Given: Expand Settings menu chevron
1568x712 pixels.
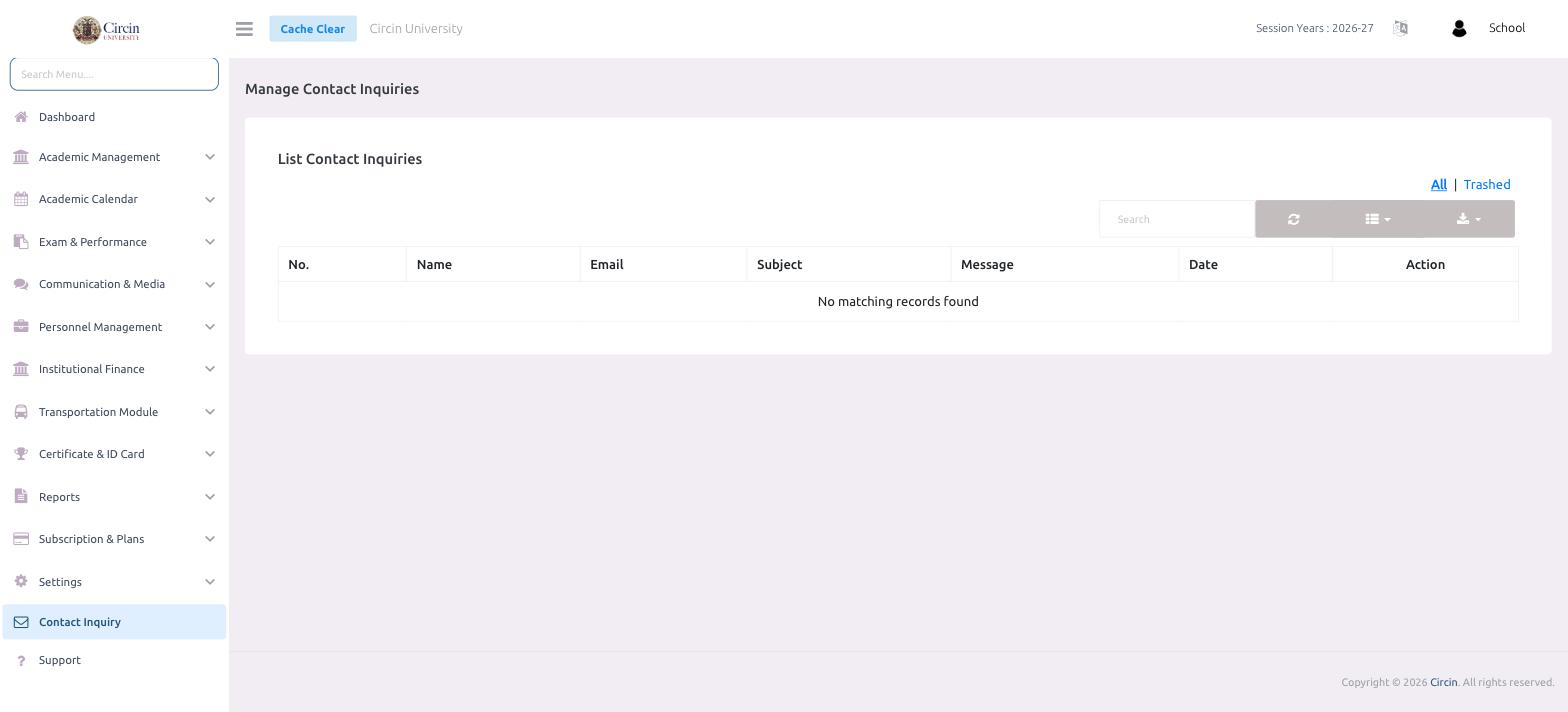Looking at the screenshot, I should tap(210, 582).
